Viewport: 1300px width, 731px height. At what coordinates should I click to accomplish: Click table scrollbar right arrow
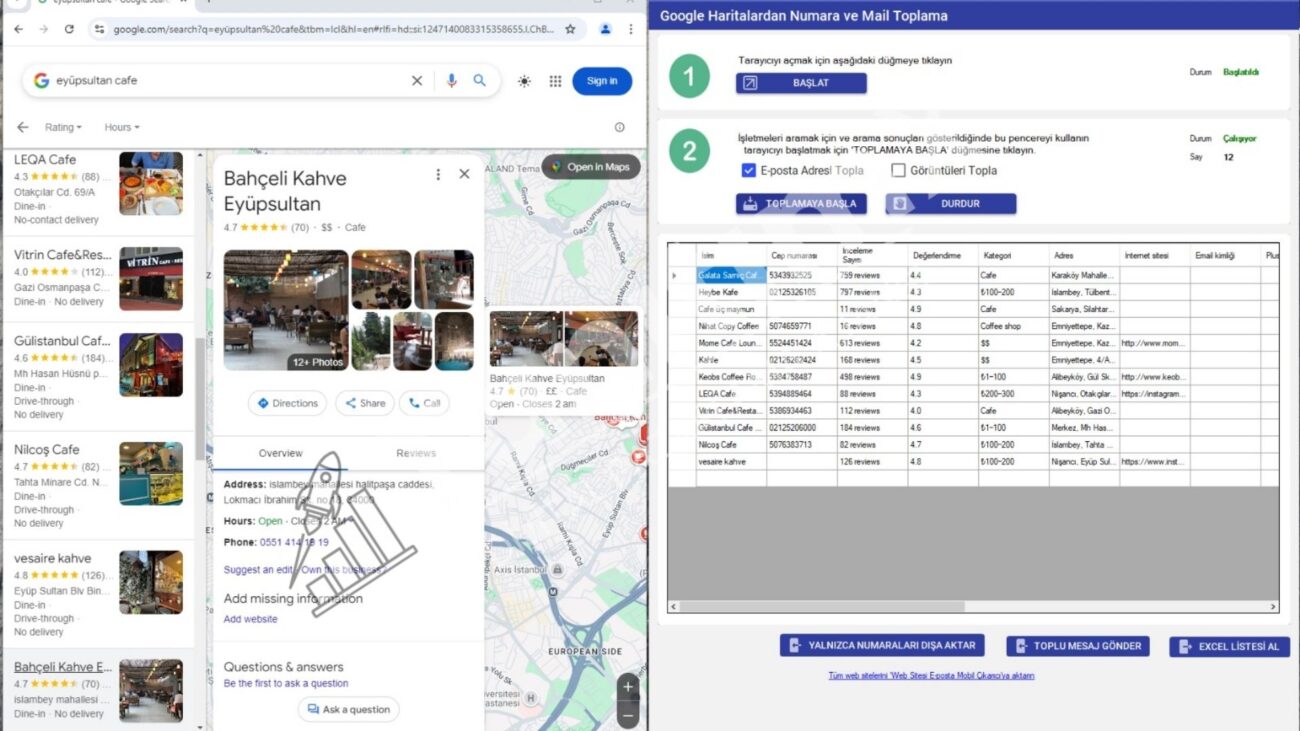1273,607
